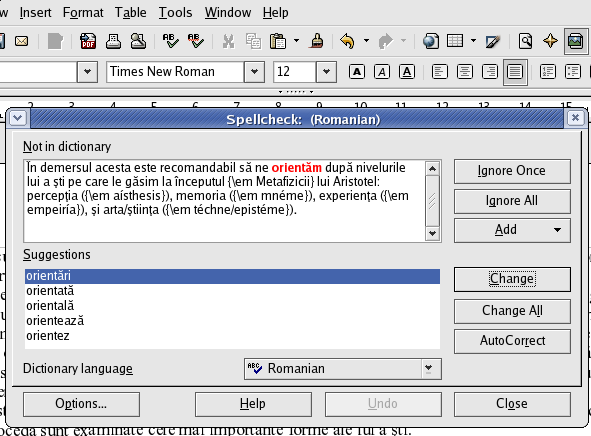This screenshot has height=436, width=591.
Task: Open Find & Replace icon
Action: [x=525, y=41]
